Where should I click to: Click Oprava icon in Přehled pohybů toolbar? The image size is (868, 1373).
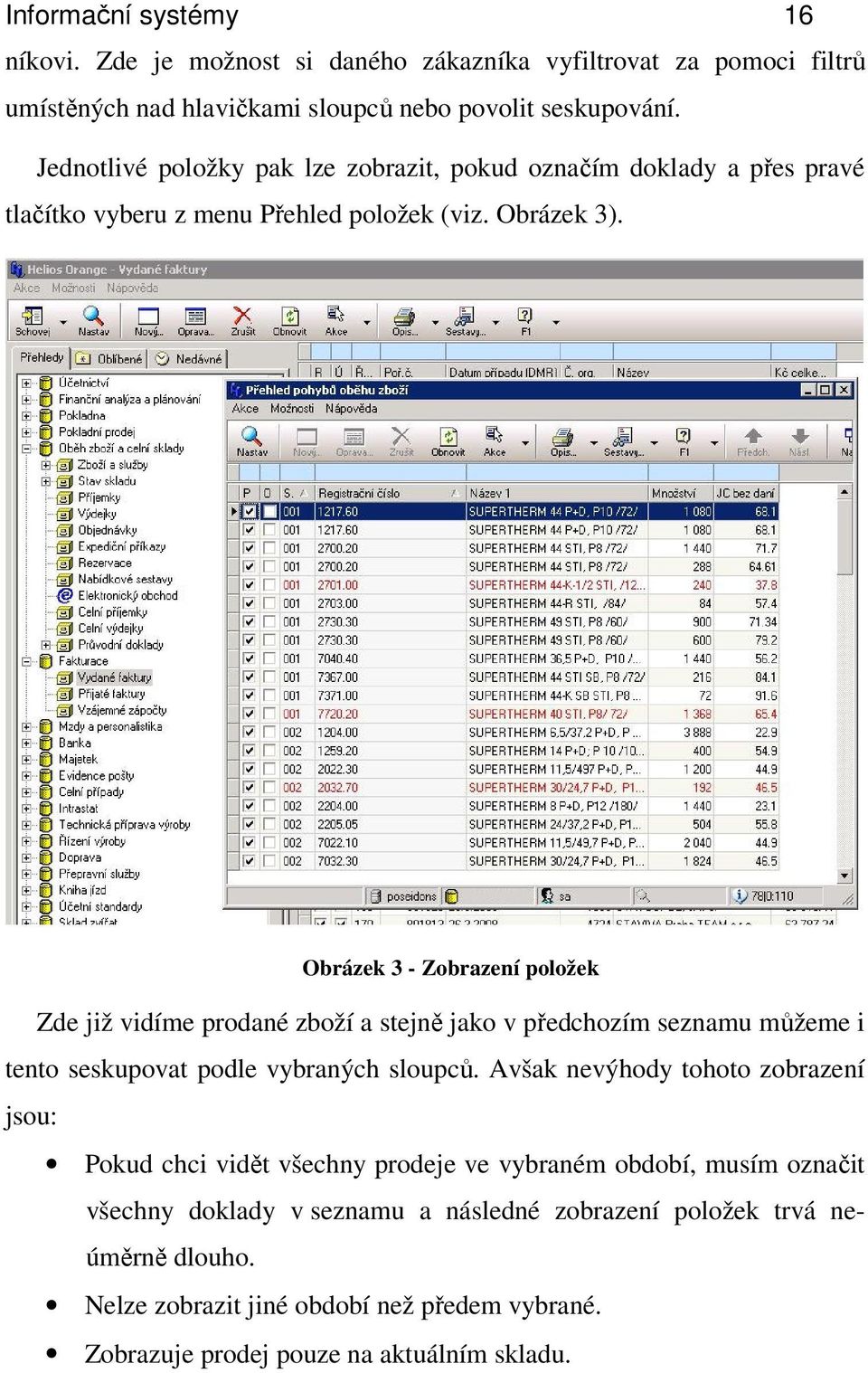354,437
